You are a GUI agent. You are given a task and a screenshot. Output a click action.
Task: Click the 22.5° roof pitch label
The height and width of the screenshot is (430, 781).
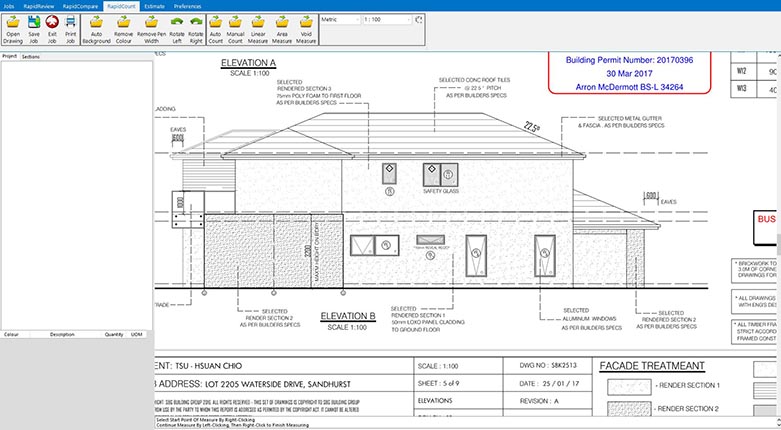click(x=532, y=127)
